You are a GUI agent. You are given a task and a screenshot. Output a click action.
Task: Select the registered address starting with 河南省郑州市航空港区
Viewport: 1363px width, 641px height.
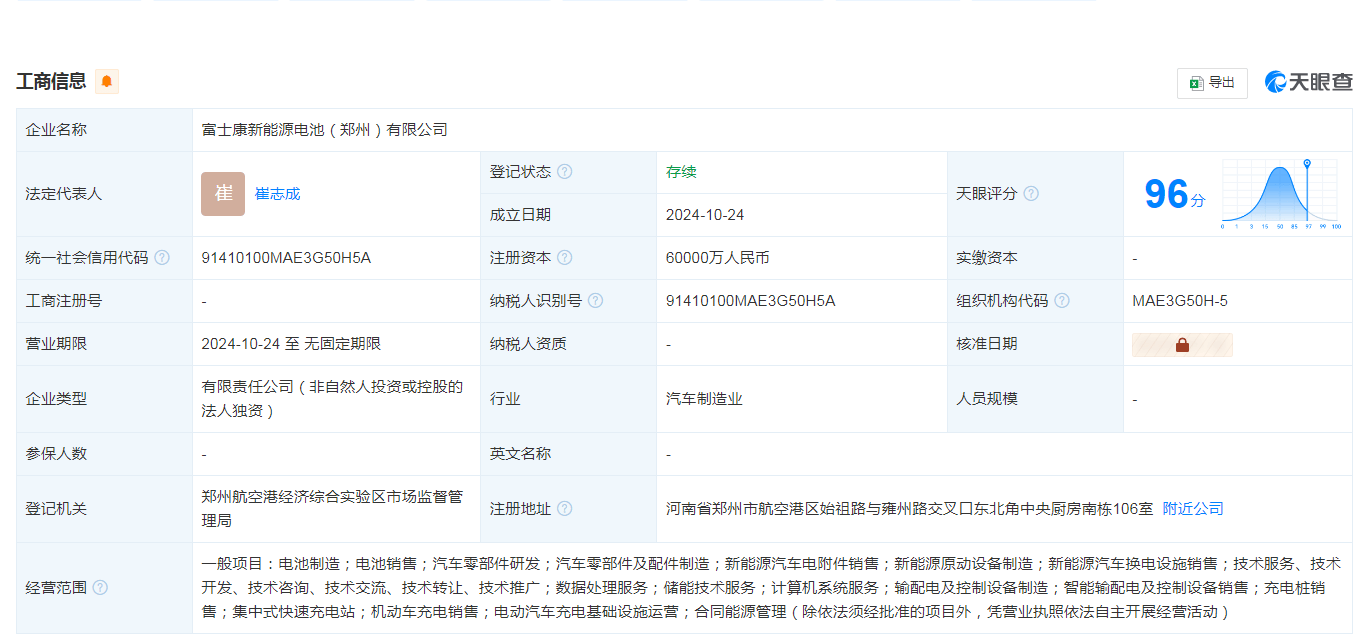(x=909, y=509)
